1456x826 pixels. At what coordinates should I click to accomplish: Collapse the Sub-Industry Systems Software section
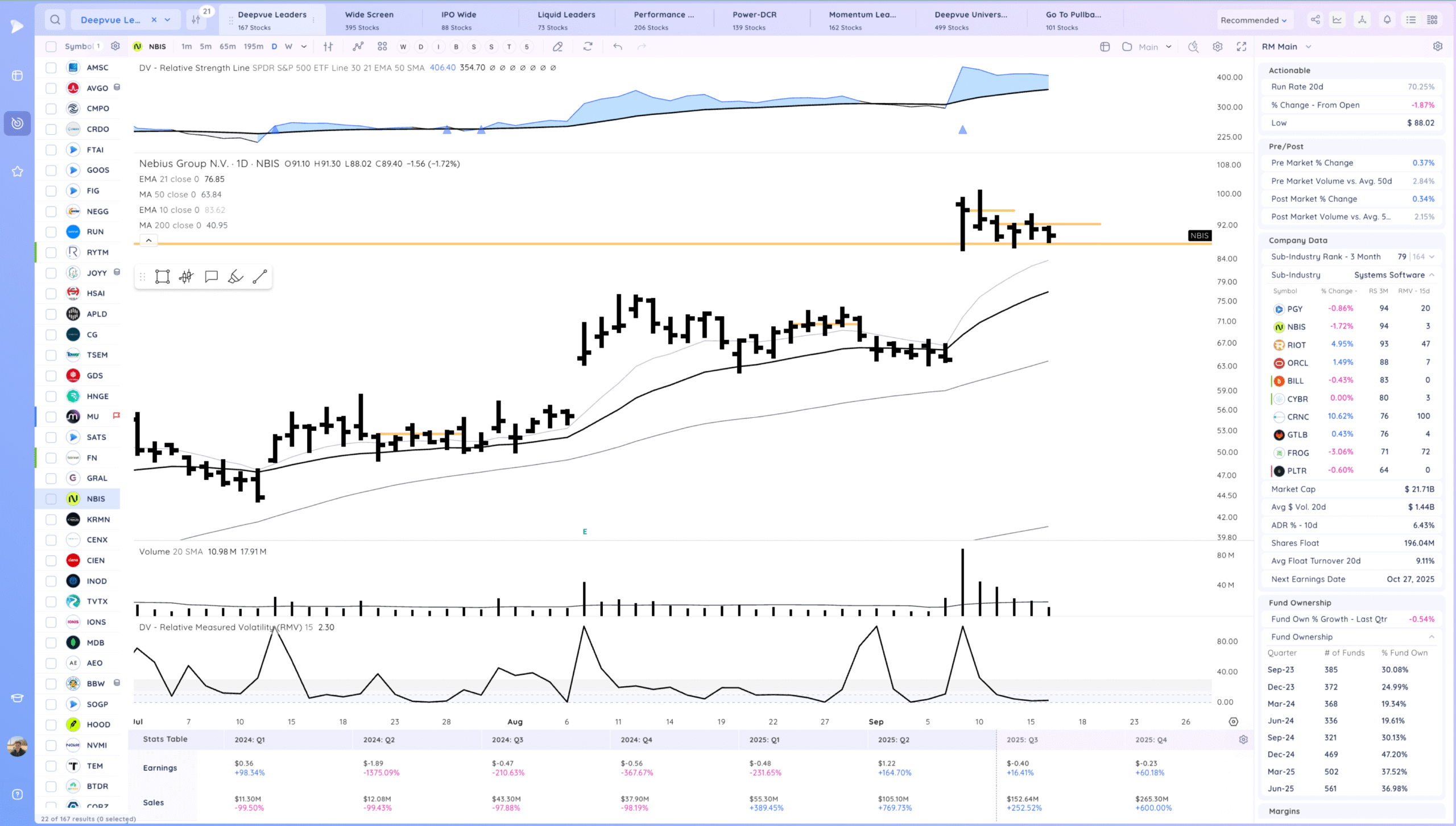click(x=1432, y=275)
